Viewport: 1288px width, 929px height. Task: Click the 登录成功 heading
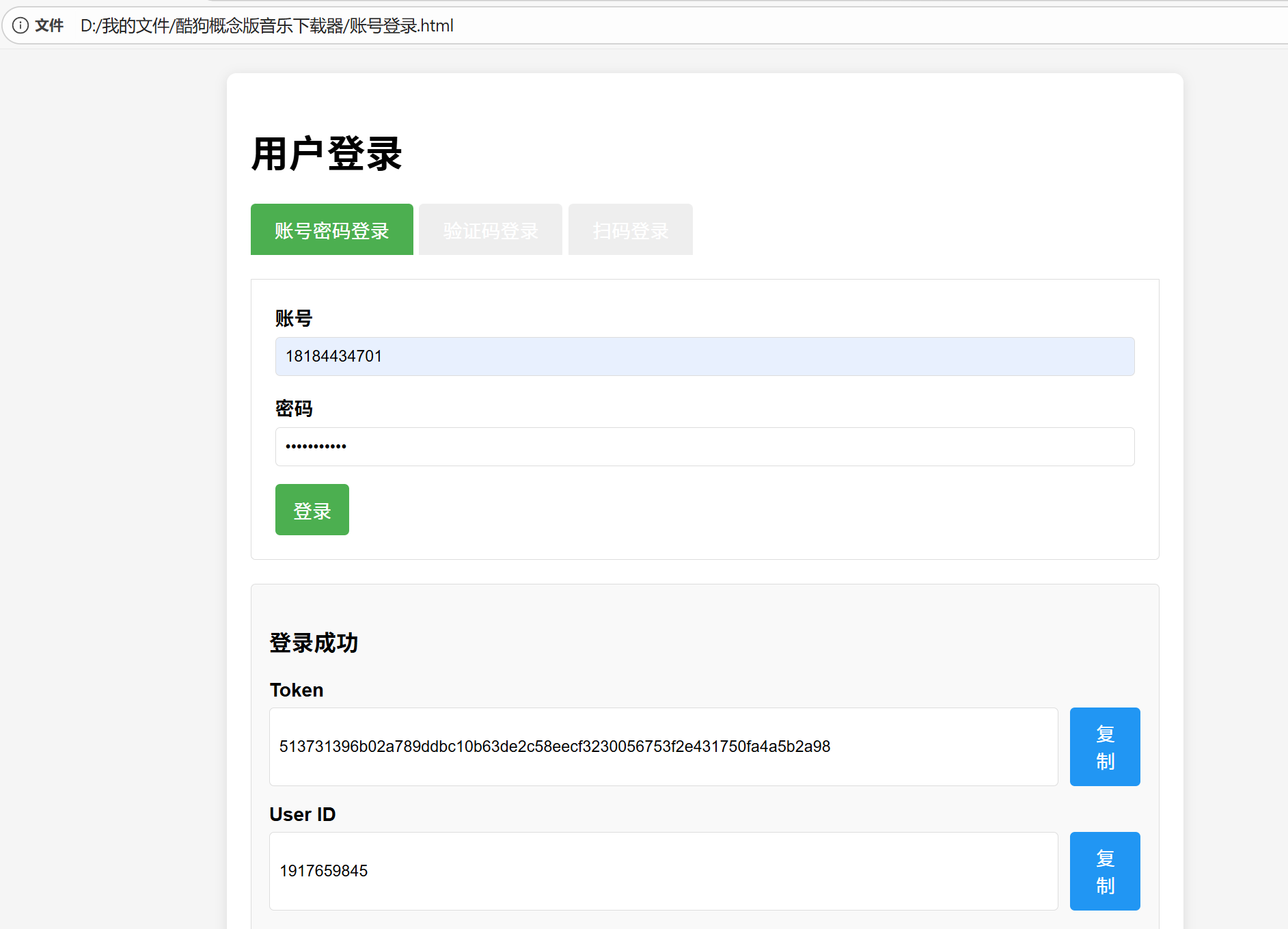pyautogui.click(x=314, y=643)
